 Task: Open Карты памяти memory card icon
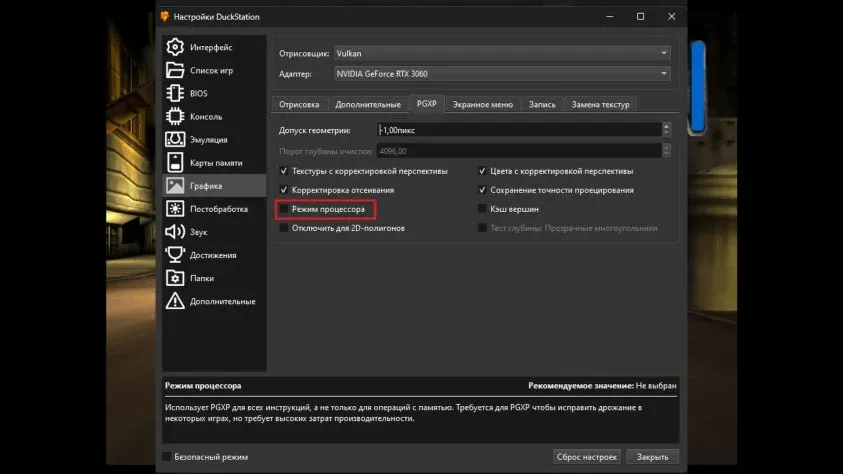[x=175, y=163]
